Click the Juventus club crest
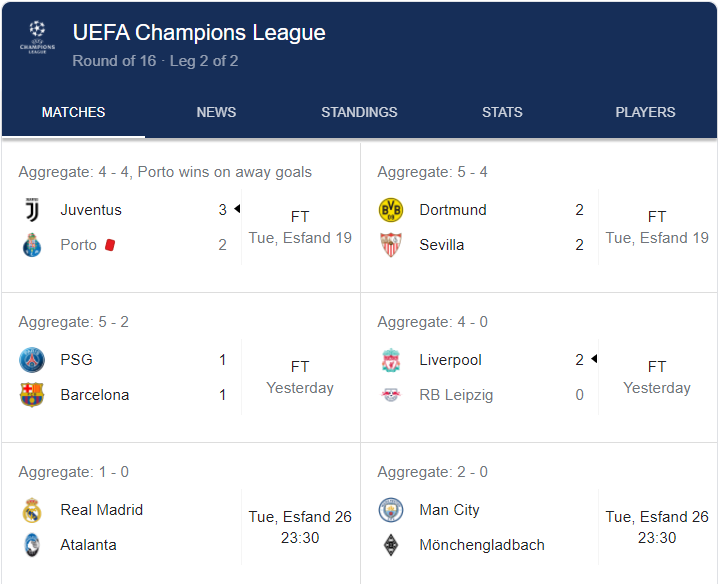 pos(32,210)
